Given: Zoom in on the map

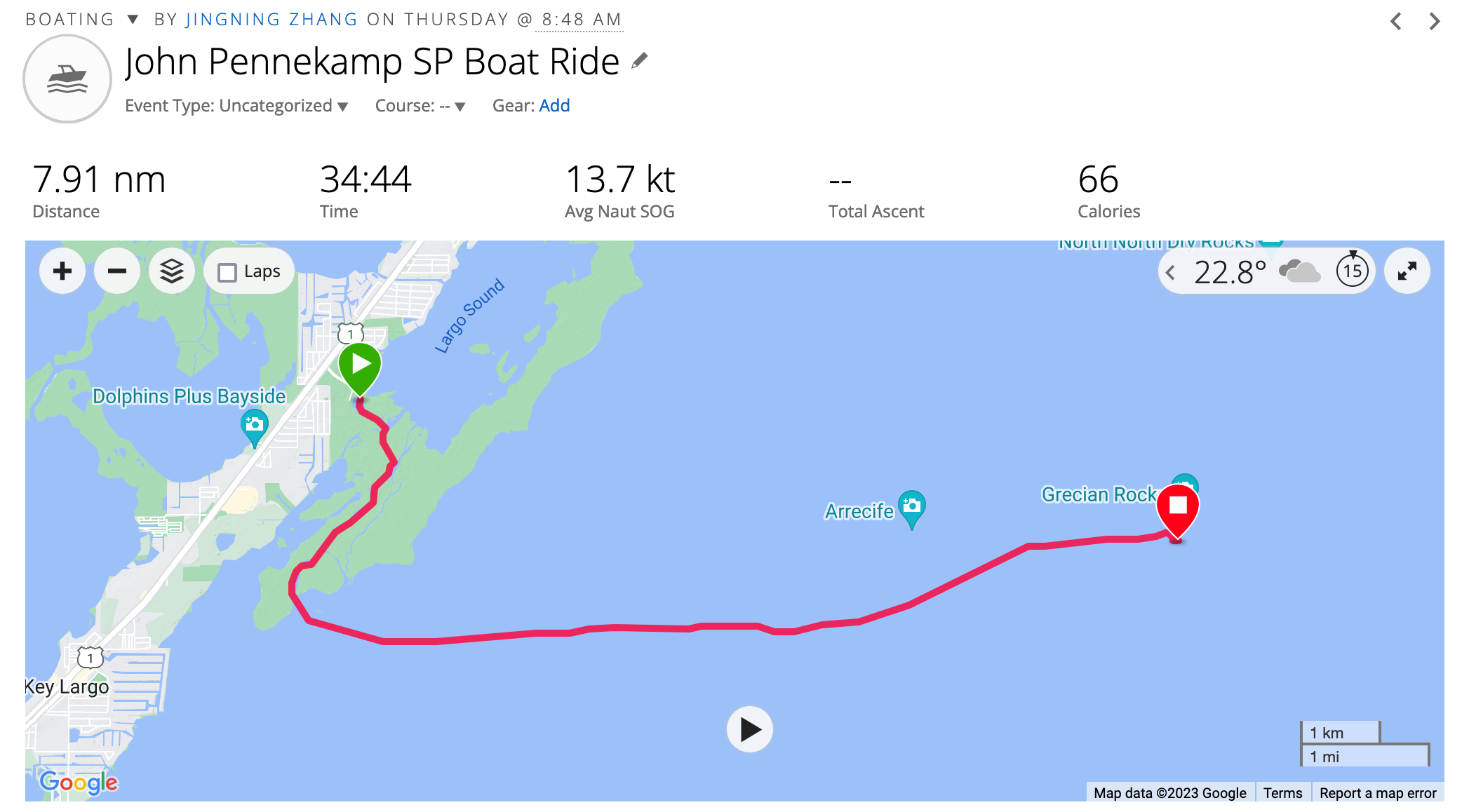Looking at the screenshot, I should 62,271.
